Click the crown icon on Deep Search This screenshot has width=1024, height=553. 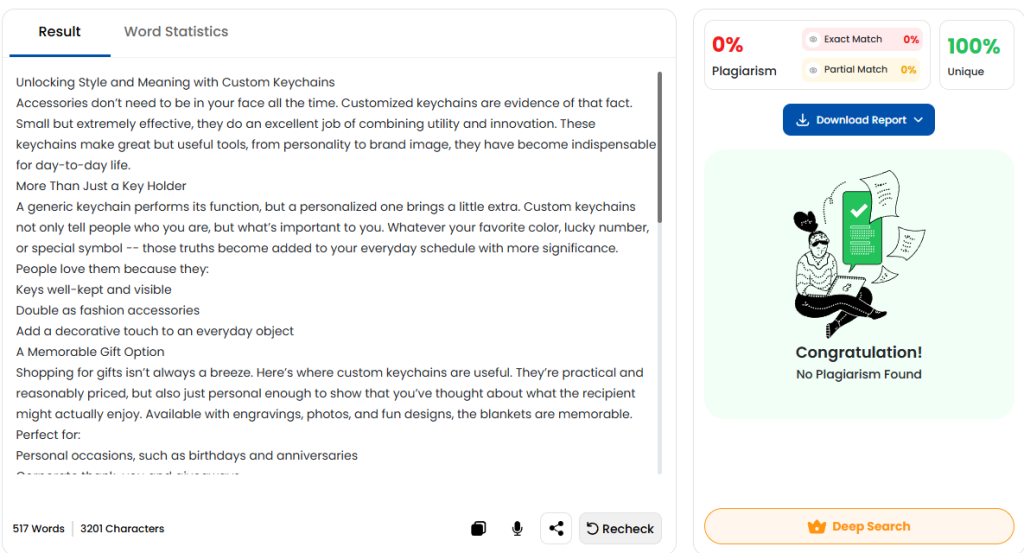(x=816, y=527)
